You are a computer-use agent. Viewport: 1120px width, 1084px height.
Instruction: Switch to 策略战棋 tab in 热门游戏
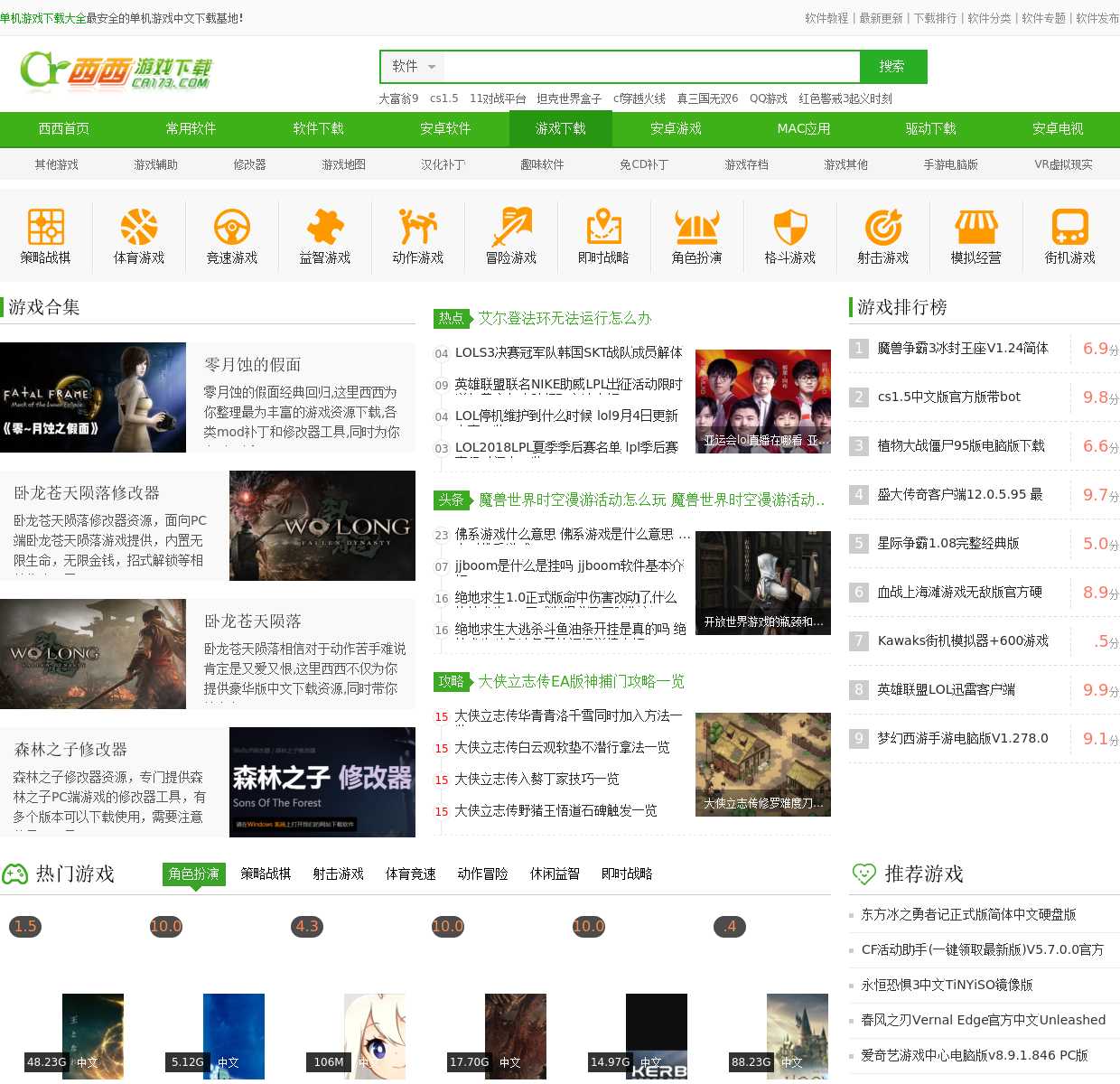pos(266,874)
